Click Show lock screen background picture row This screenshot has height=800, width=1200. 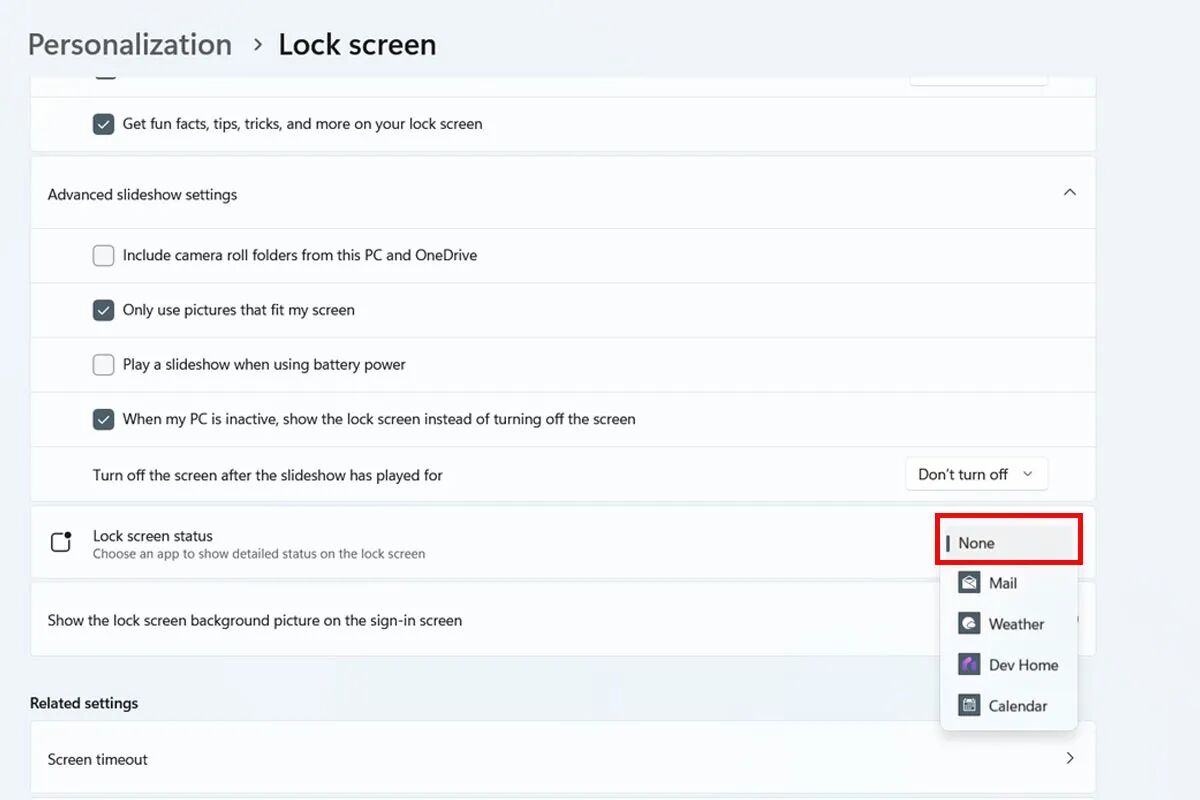(x=255, y=620)
